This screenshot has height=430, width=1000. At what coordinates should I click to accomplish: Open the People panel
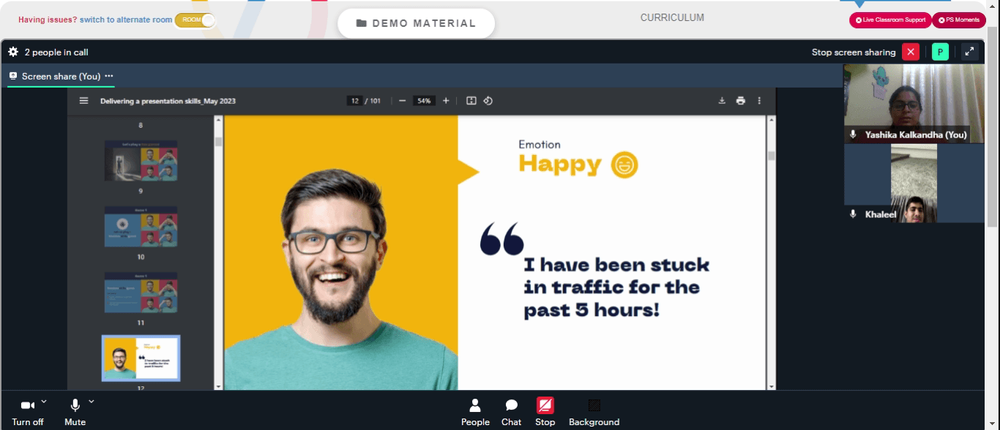475,412
